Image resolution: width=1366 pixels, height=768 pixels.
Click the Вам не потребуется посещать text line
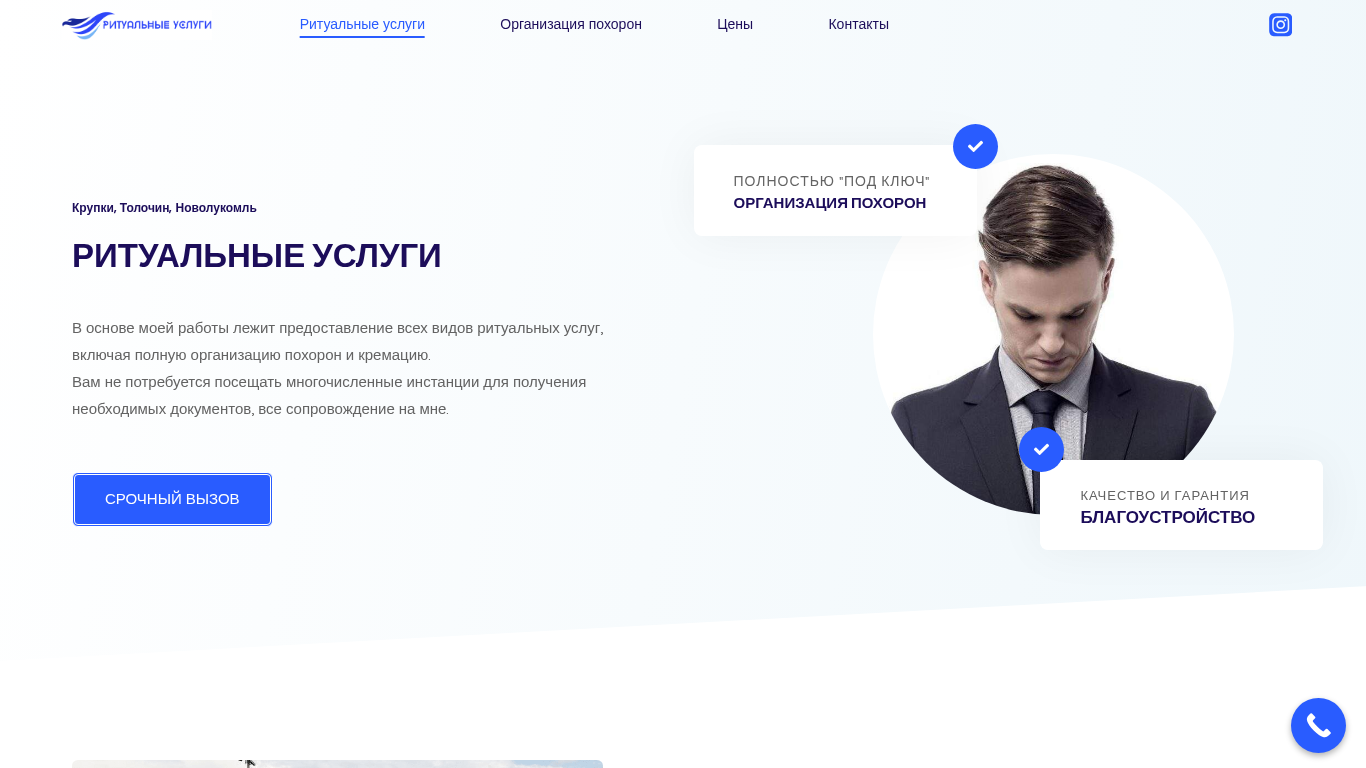(x=329, y=382)
